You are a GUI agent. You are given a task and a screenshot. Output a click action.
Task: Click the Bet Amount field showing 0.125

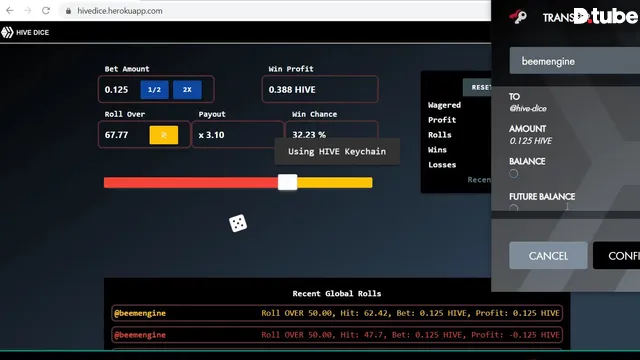point(156,89)
